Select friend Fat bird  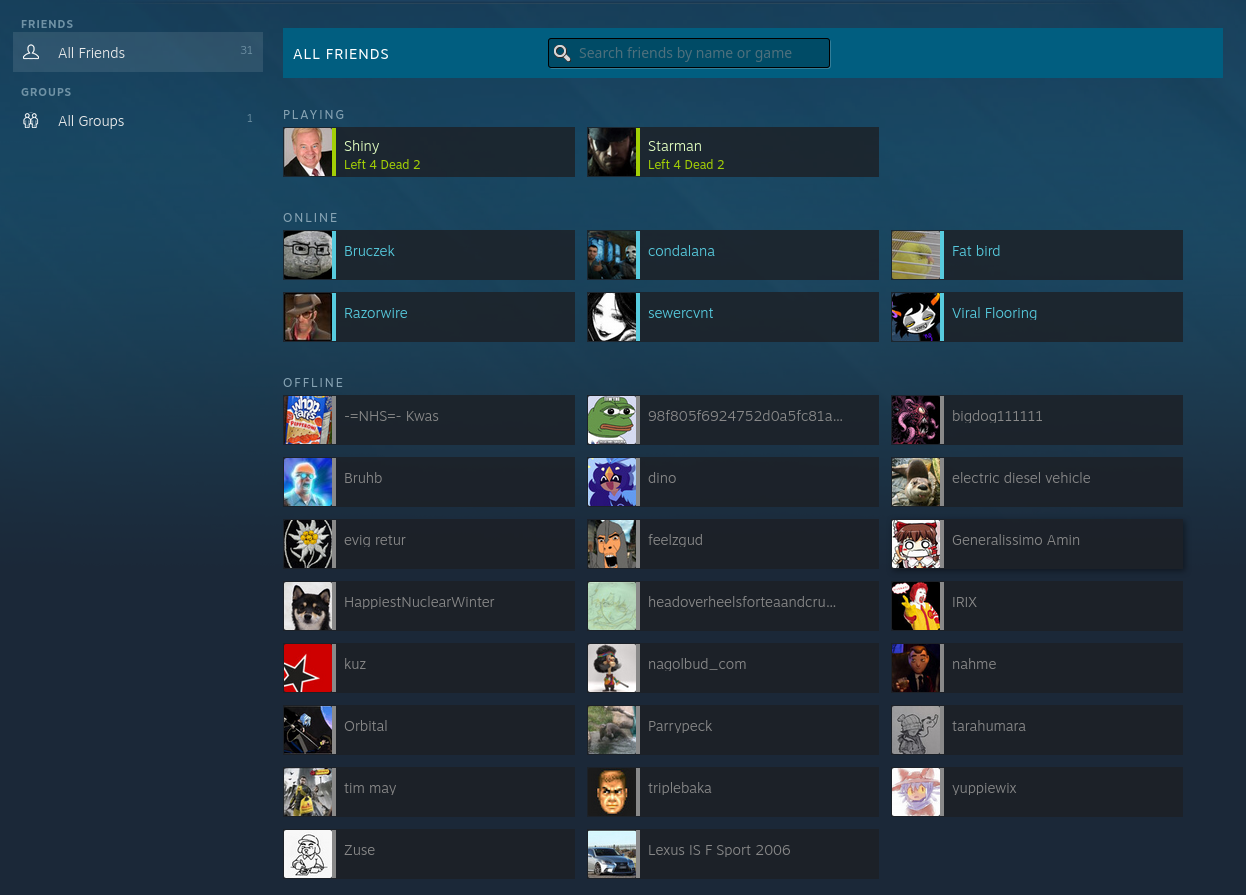[x=1037, y=255]
